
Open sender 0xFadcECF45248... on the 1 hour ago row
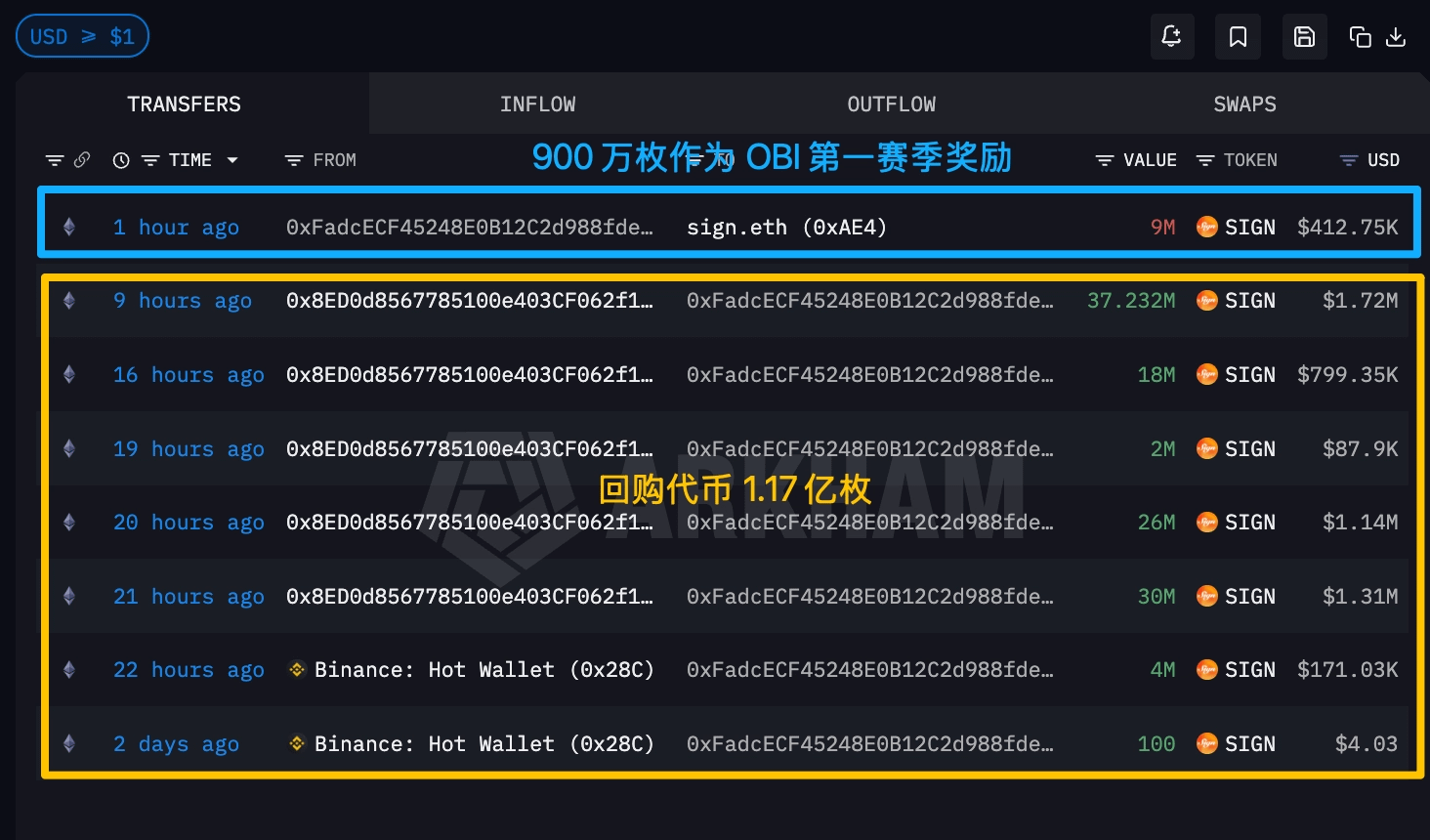point(470,228)
